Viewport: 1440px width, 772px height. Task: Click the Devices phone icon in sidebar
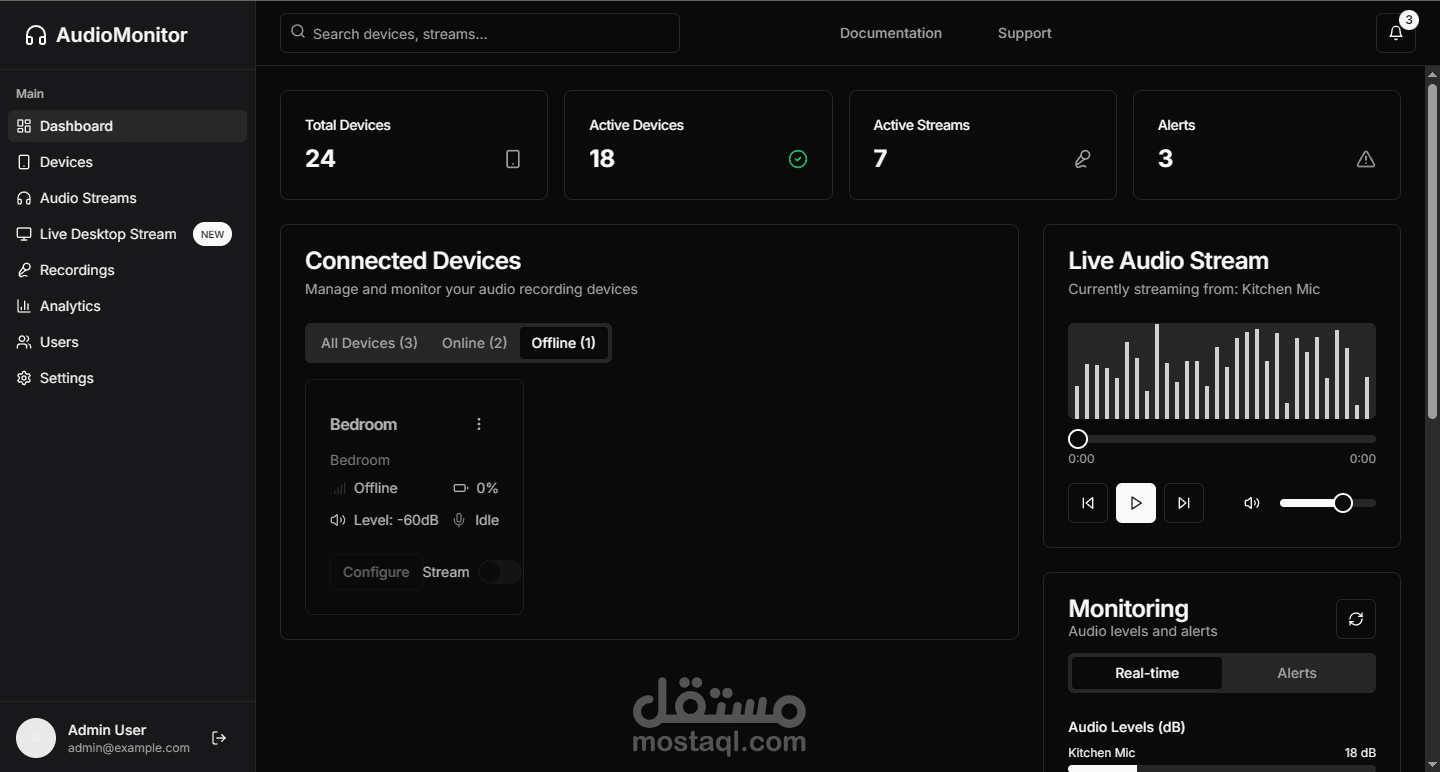tap(24, 162)
